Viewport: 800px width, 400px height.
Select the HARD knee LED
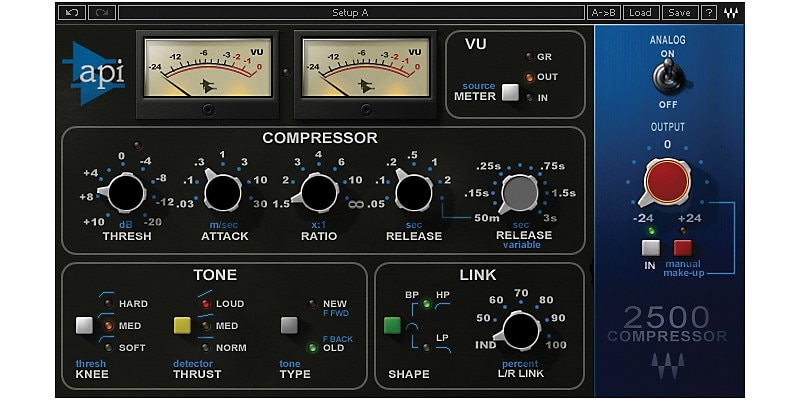point(109,304)
